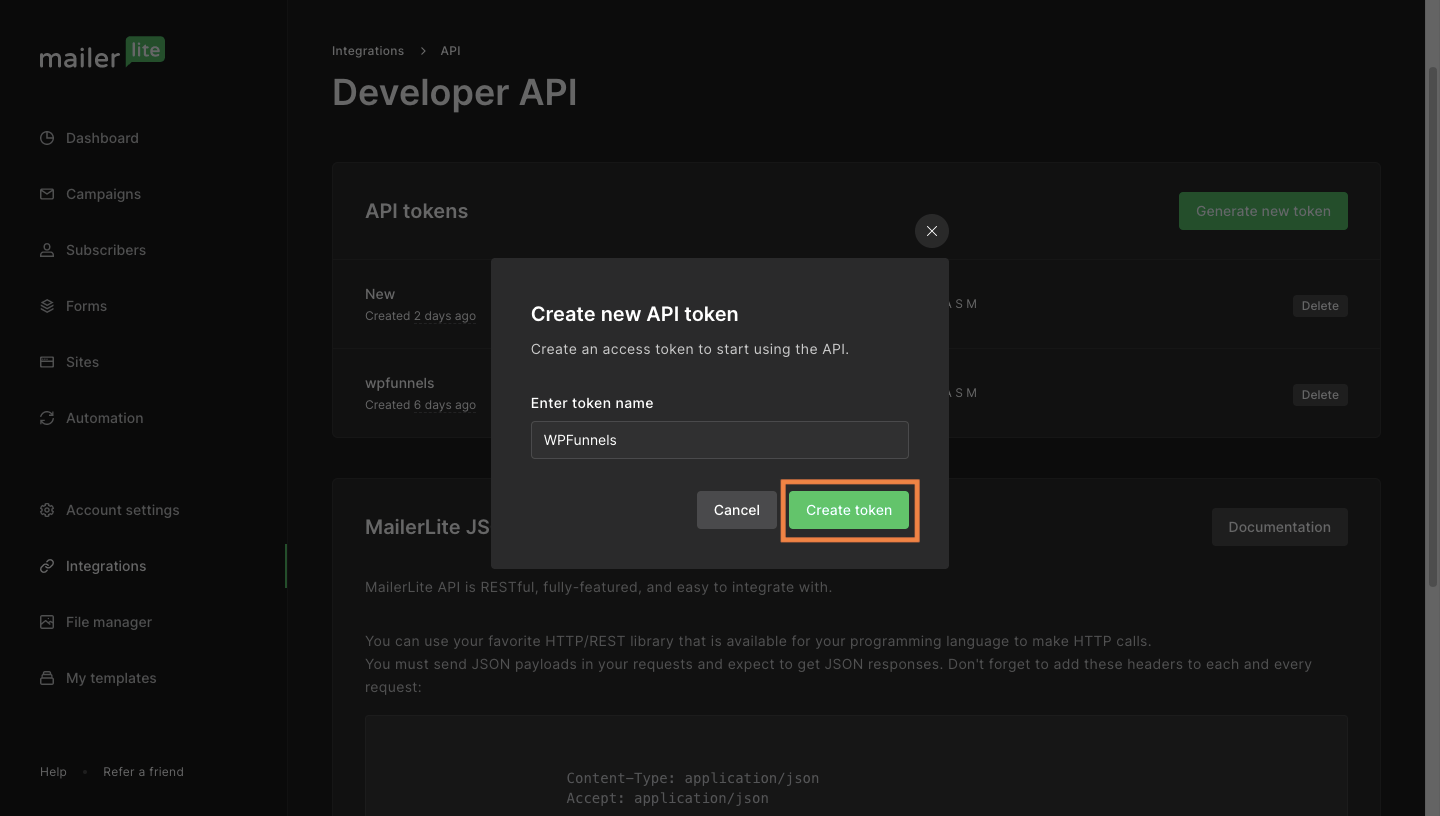The image size is (1440, 816).
Task: Click the 'Enter token name' label
Action: 592,403
